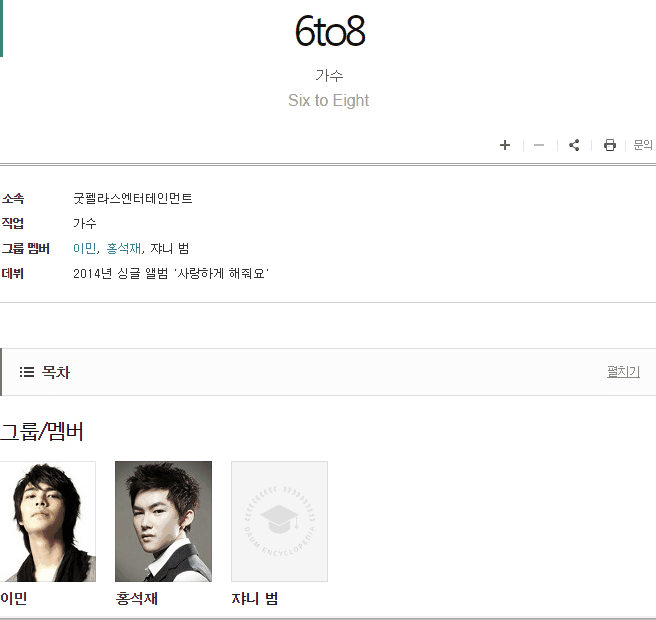656x620 pixels.
Task: Click the printer icon to print page
Action: [610, 145]
